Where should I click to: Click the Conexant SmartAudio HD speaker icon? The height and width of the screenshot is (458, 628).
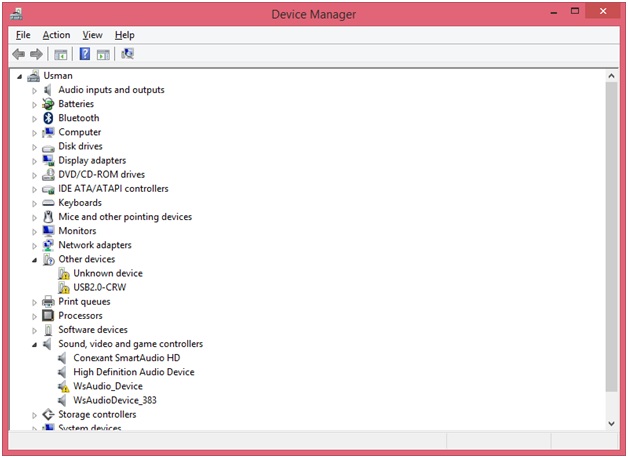click(x=62, y=358)
